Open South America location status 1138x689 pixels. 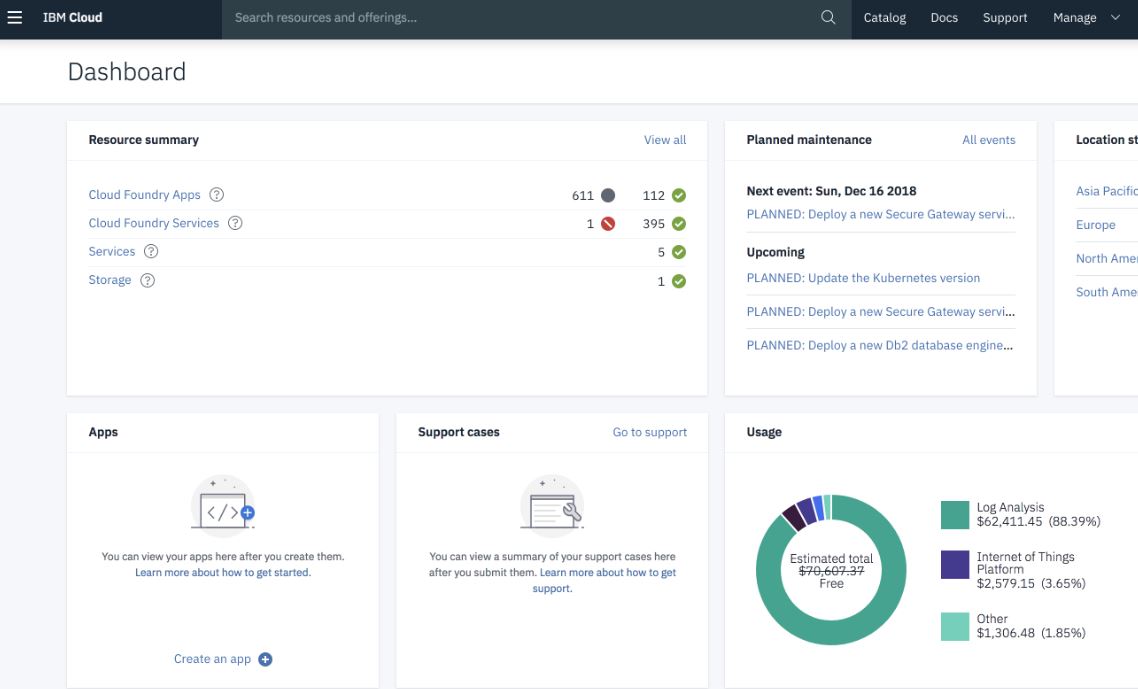point(1106,292)
